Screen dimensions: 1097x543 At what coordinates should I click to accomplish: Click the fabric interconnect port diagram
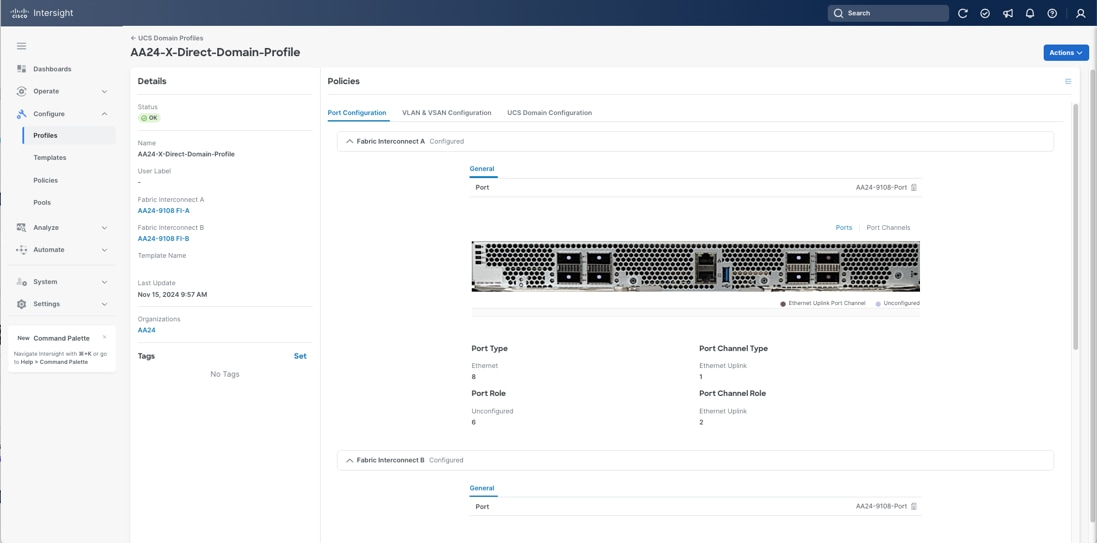click(x=695, y=267)
